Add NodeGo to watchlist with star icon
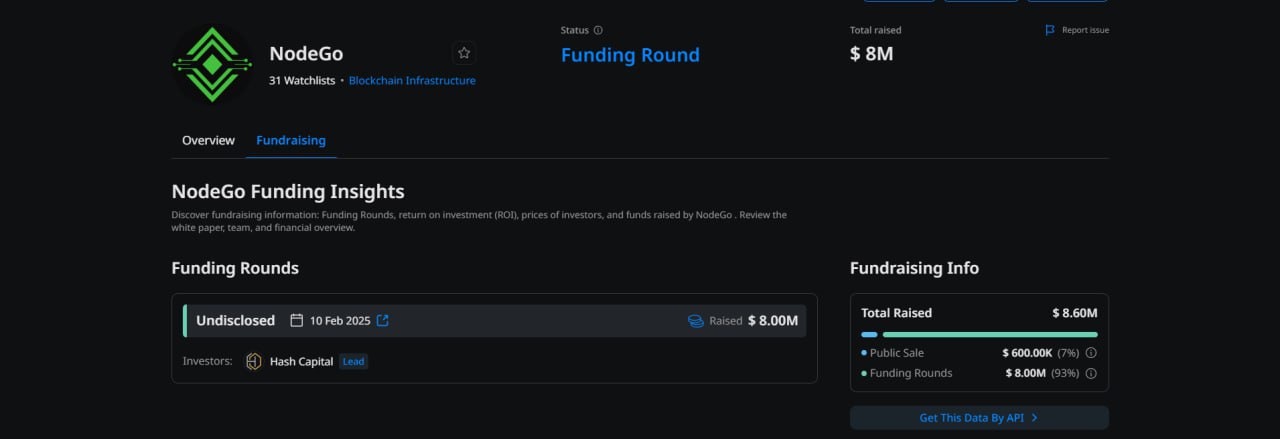This screenshot has width=1280, height=439. click(464, 53)
